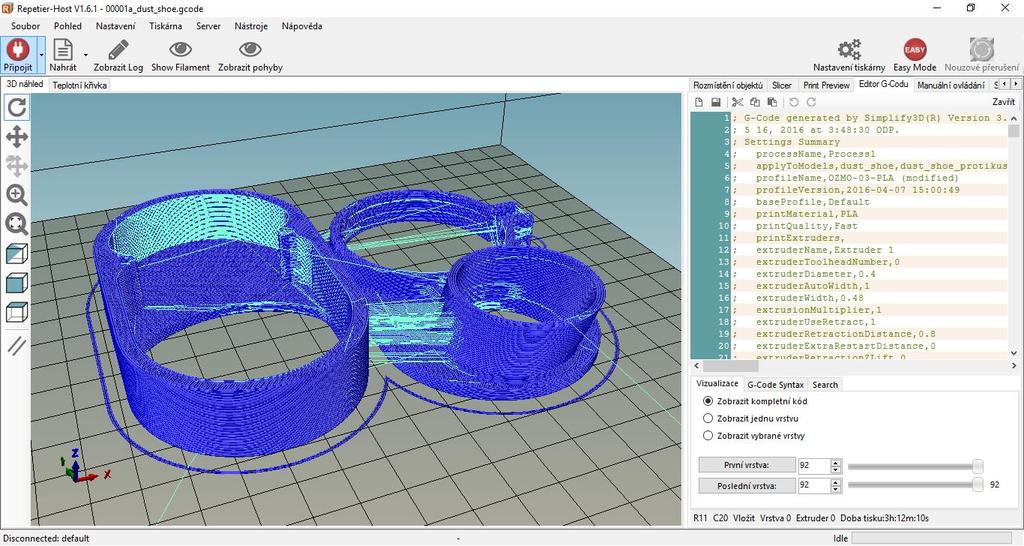Click the První vrstva button
Viewport: 1024px width, 546px height.
[x=746, y=465]
